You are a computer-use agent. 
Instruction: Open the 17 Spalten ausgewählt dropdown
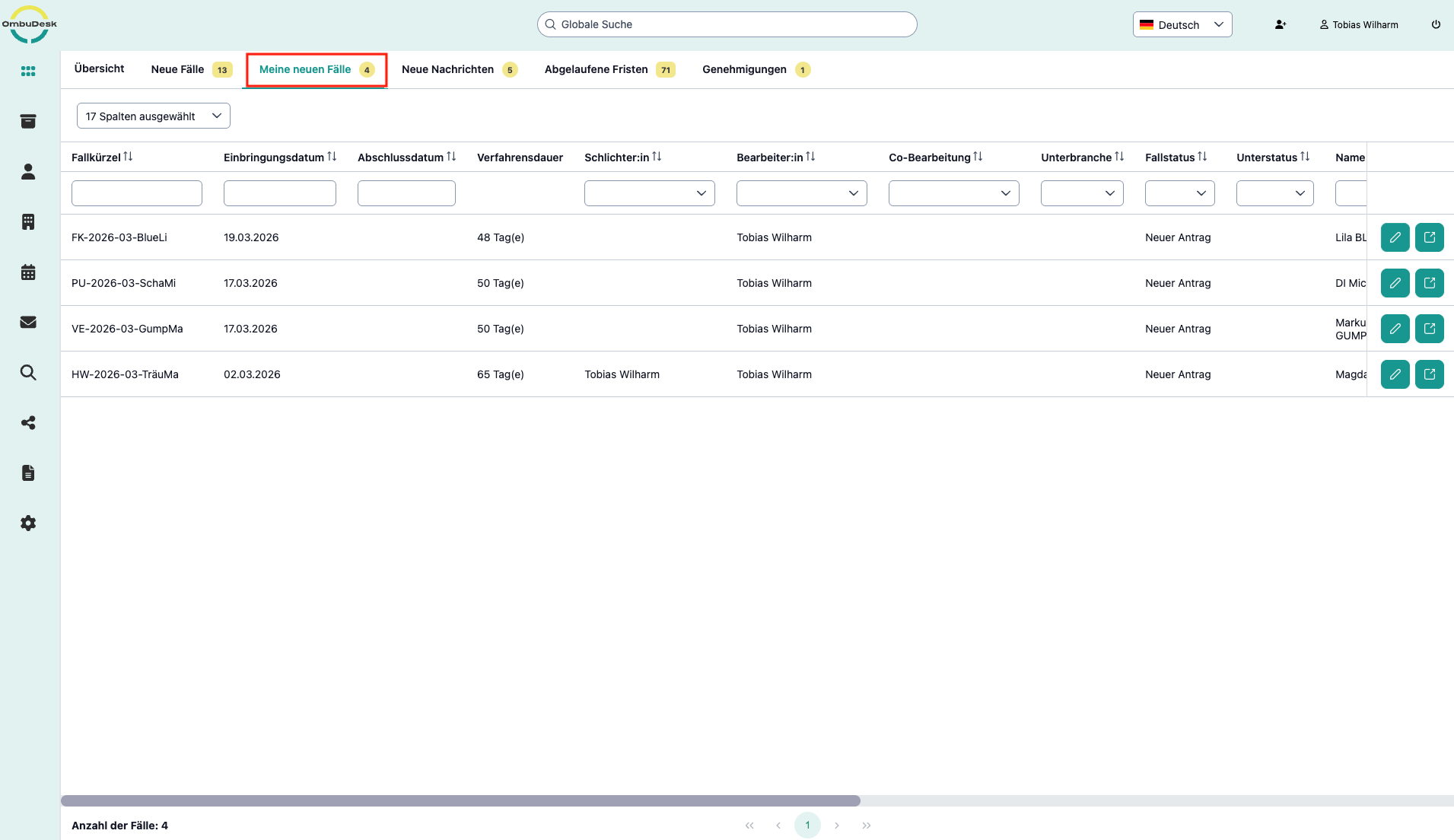point(153,116)
